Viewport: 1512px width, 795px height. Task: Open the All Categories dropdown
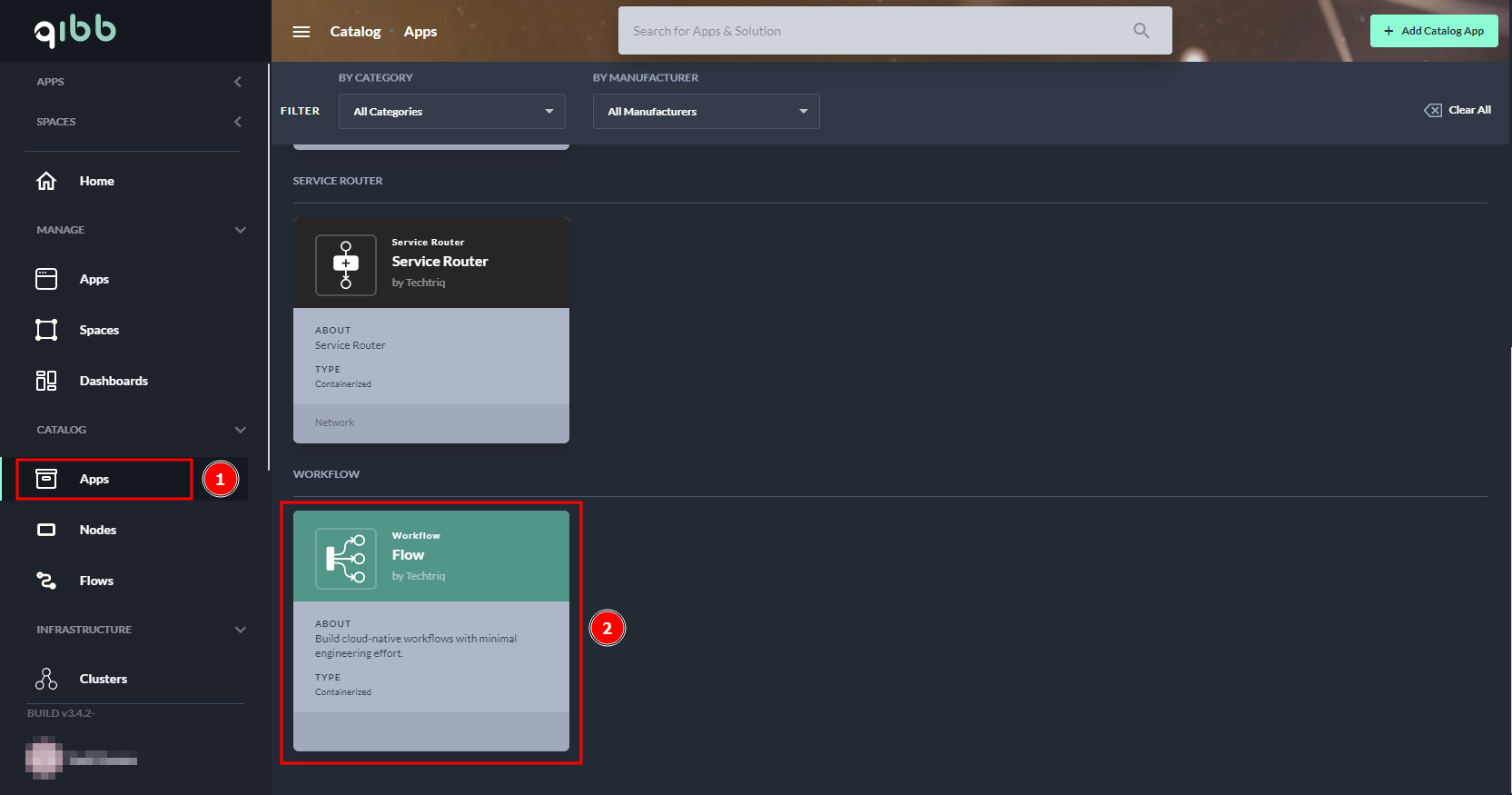click(x=451, y=112)
